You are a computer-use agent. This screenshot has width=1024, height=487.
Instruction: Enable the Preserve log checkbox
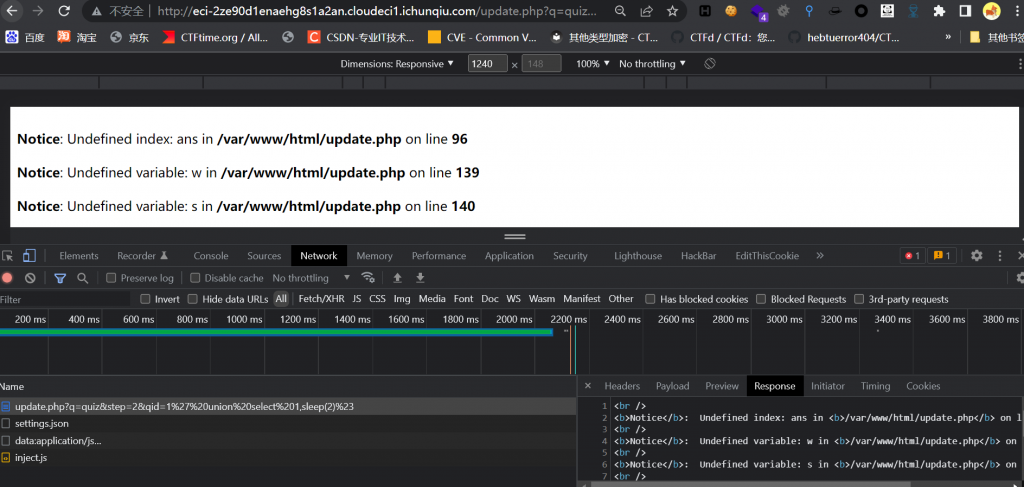click(112, 278)
